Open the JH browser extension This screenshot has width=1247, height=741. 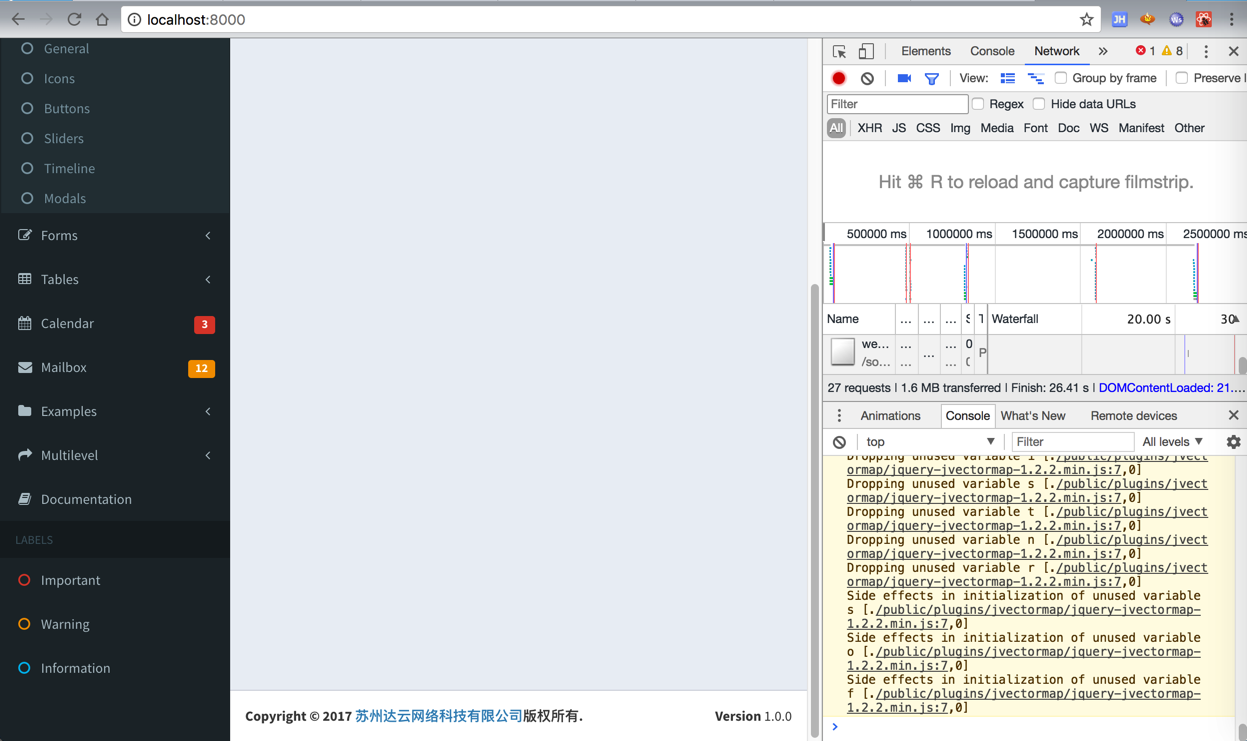[1119, 19]
